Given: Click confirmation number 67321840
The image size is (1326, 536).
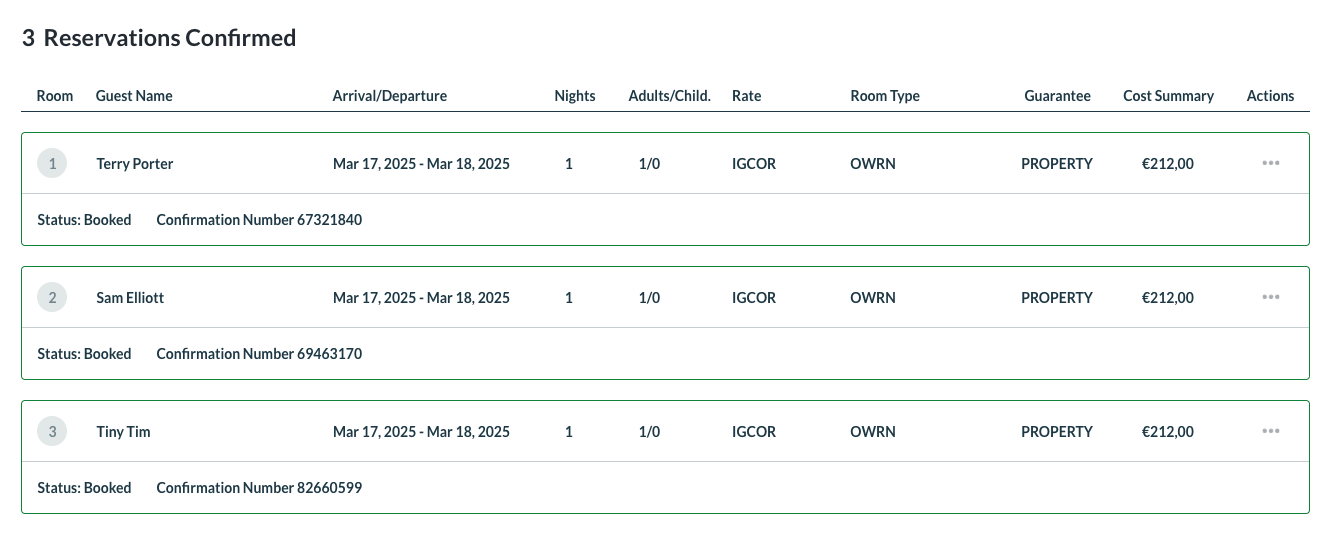Looking at the screenshot, I should [329, 220].
